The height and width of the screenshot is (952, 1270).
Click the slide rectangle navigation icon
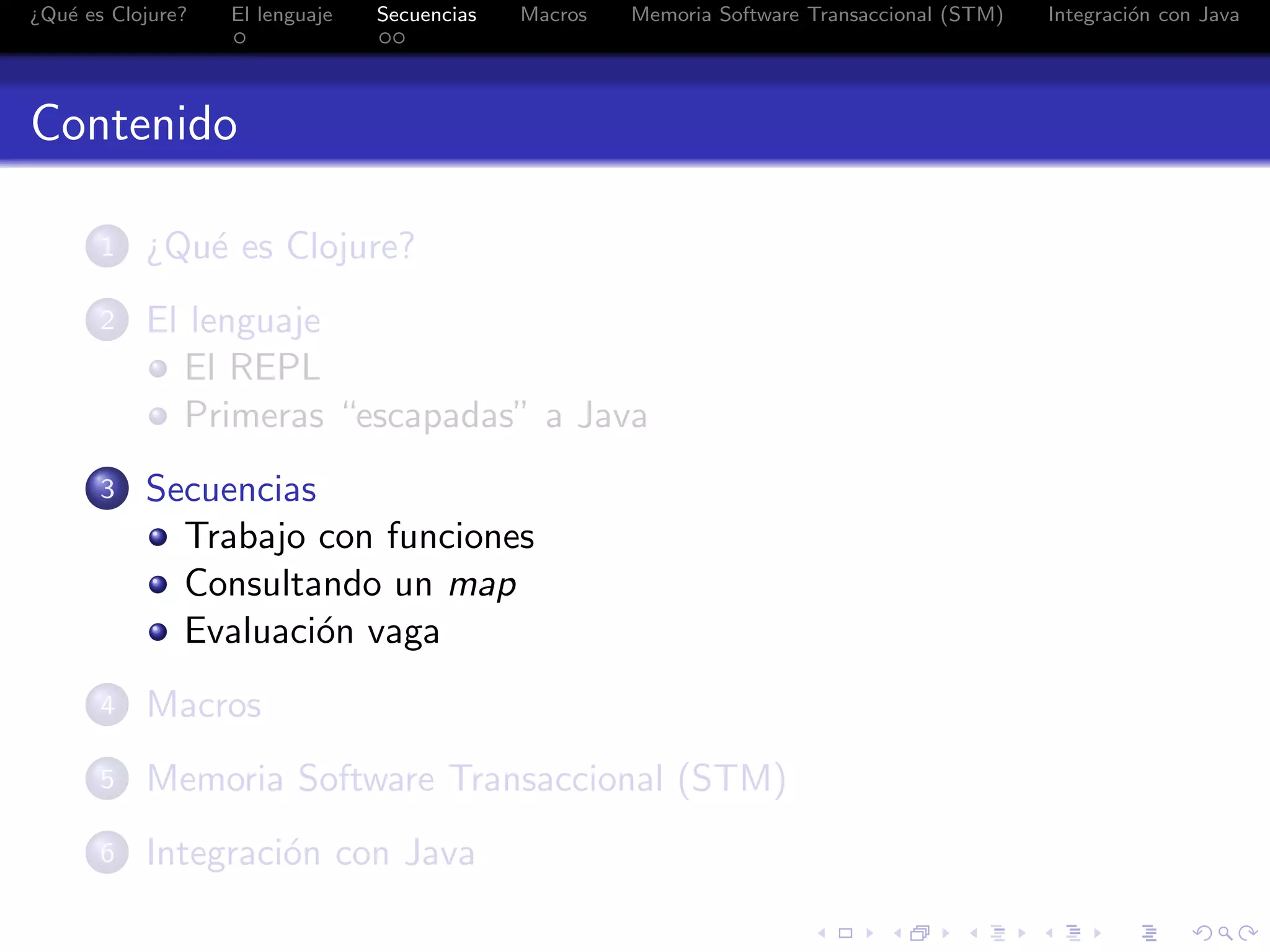click(x=845, y=933)
